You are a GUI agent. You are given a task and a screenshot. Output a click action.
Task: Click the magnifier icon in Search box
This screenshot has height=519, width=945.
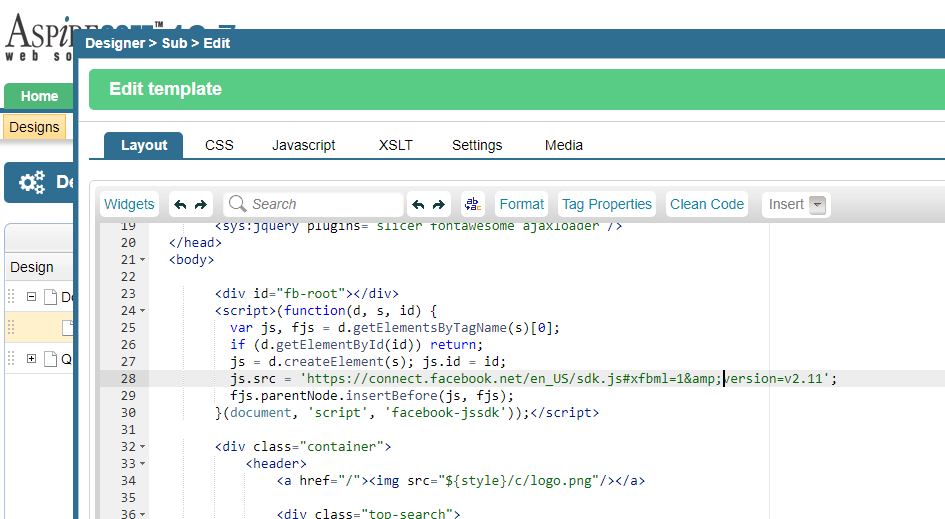[237, 204]
